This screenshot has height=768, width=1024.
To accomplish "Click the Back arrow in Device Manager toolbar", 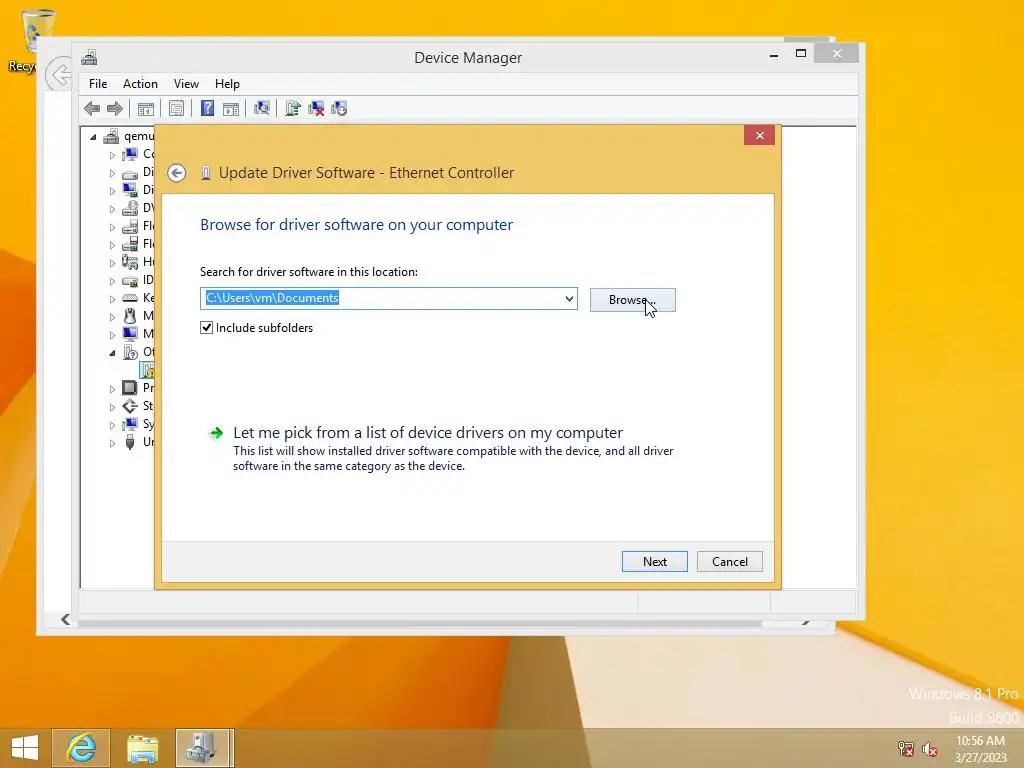I will pyautogui.click(x=92, y=108).
